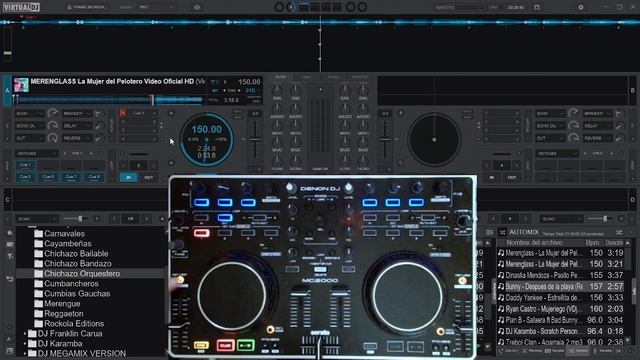640x360 pixels.
Task: Toggle deck A loop IN button
Action: tap(129, 178)
